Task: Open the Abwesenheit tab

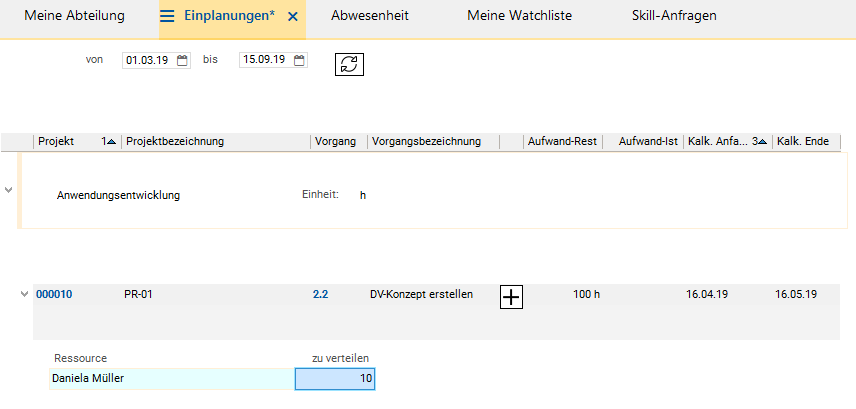Action: [x=370, y=16]
